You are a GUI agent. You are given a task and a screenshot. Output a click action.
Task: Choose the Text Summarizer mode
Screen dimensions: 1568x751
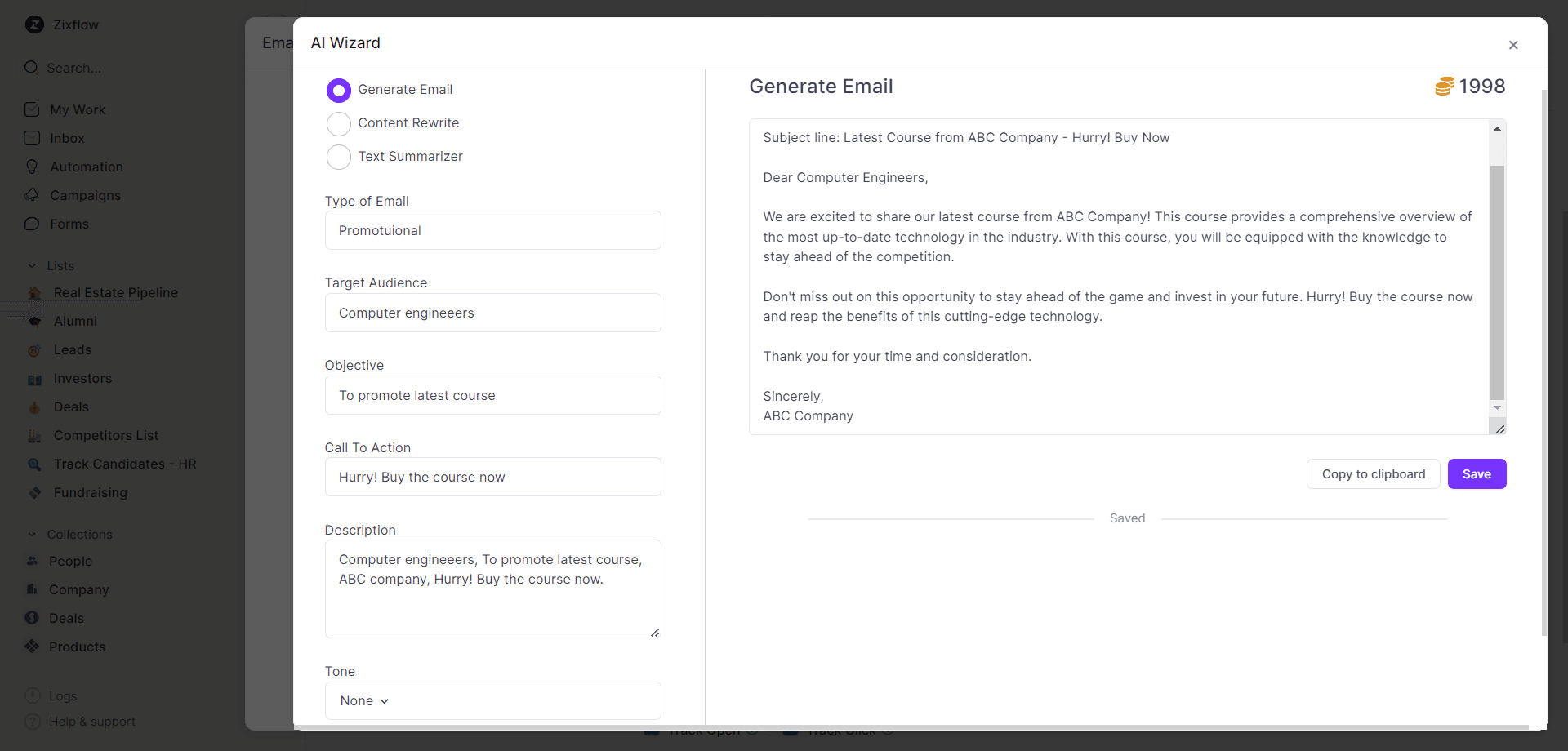coord(338,157)
